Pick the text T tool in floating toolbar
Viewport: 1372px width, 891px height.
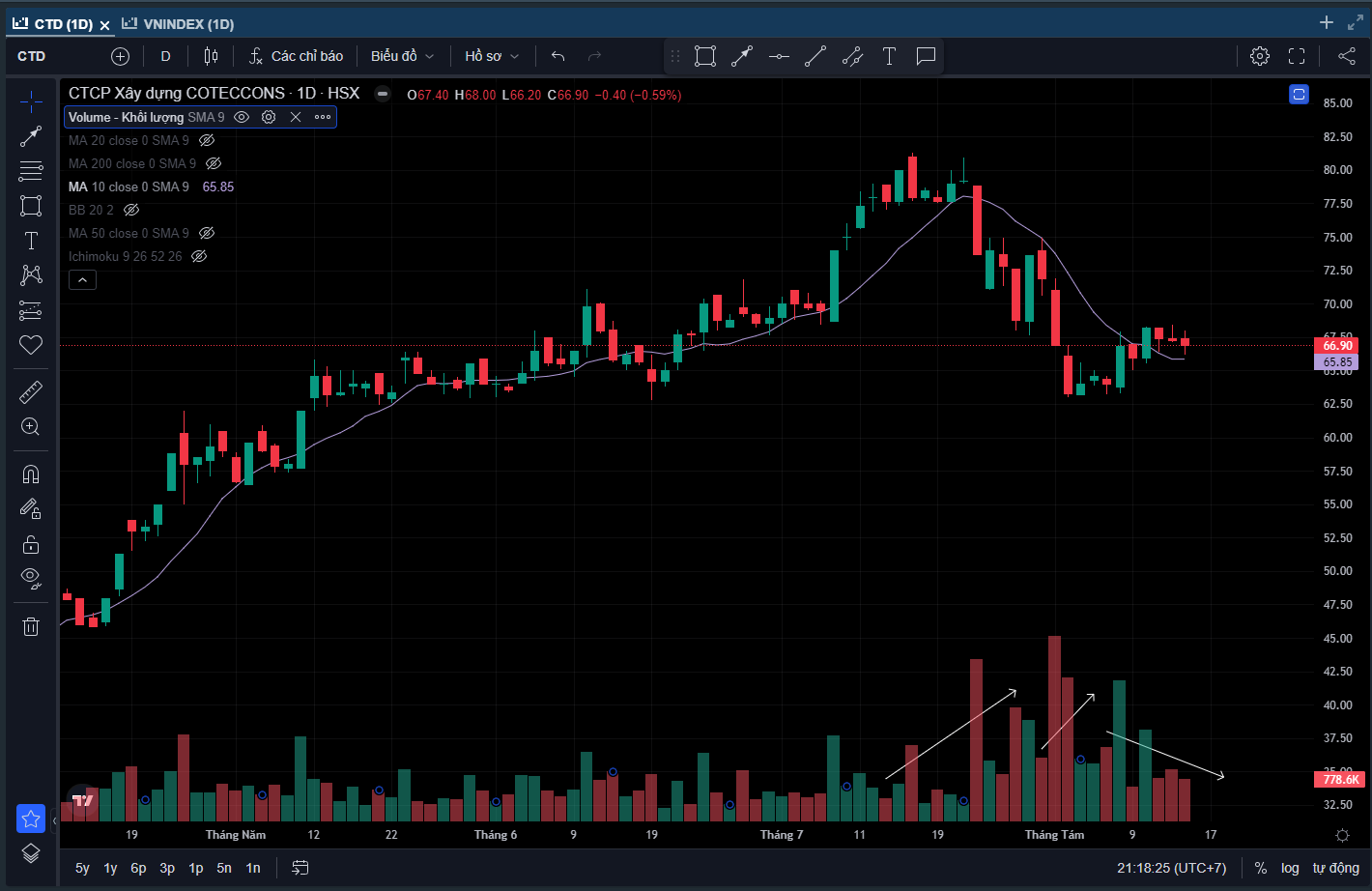pos(889,56)
